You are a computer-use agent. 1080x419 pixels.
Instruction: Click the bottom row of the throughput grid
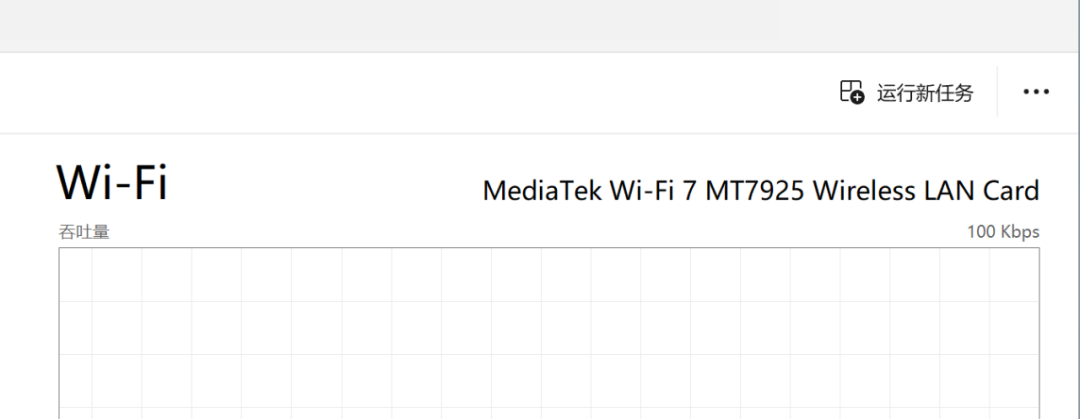(x=549, y=413)
